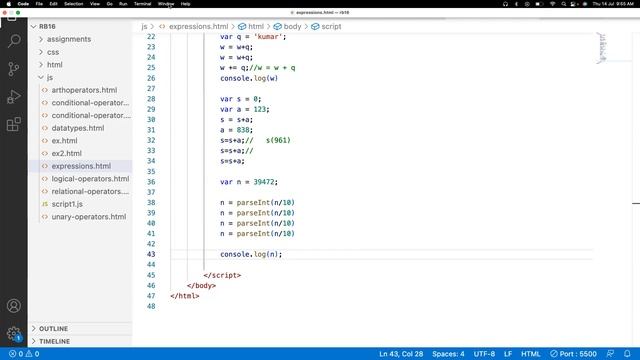Open the Edit menu
The height and width of the screenshot is (360, 640).
[53, 4]
